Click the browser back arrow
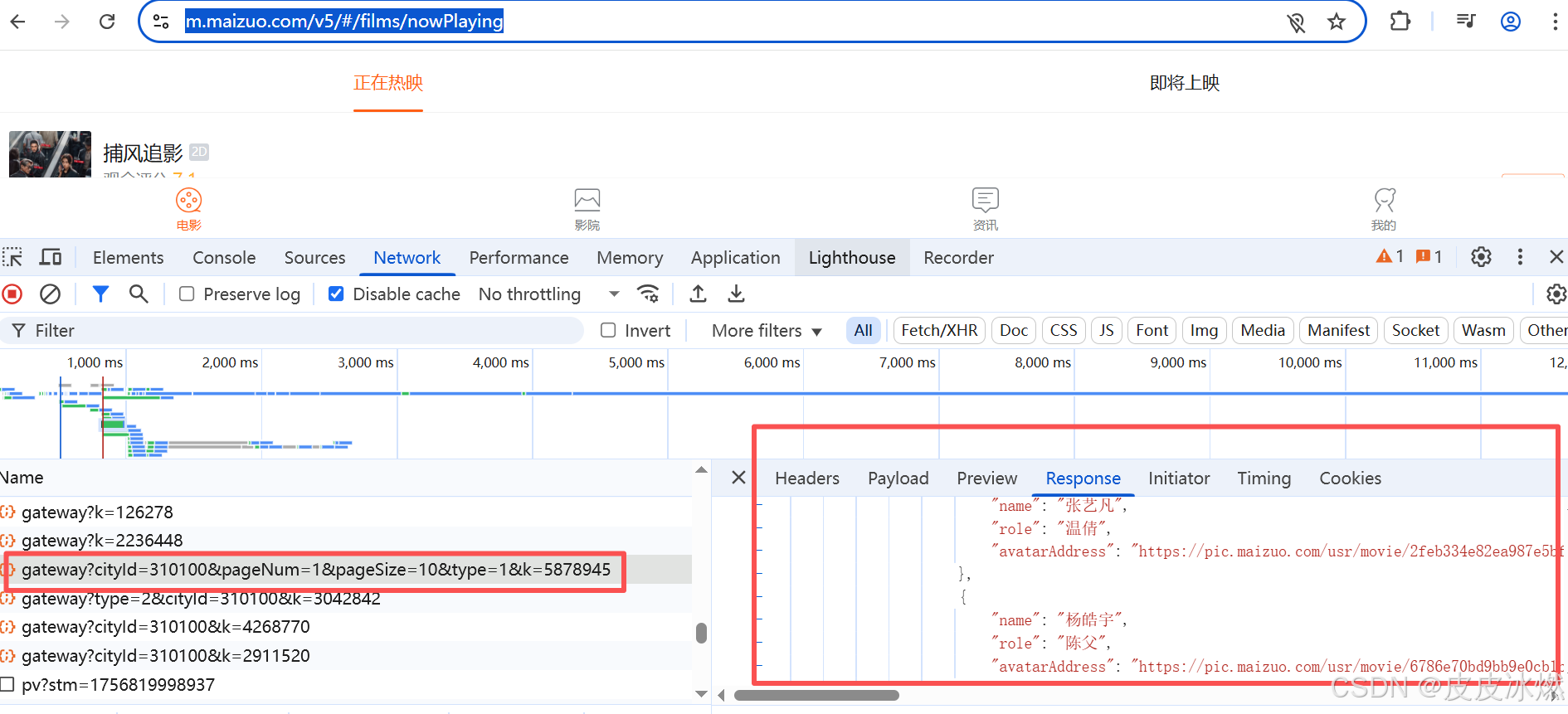1568x714 pixels. [18, 22]
